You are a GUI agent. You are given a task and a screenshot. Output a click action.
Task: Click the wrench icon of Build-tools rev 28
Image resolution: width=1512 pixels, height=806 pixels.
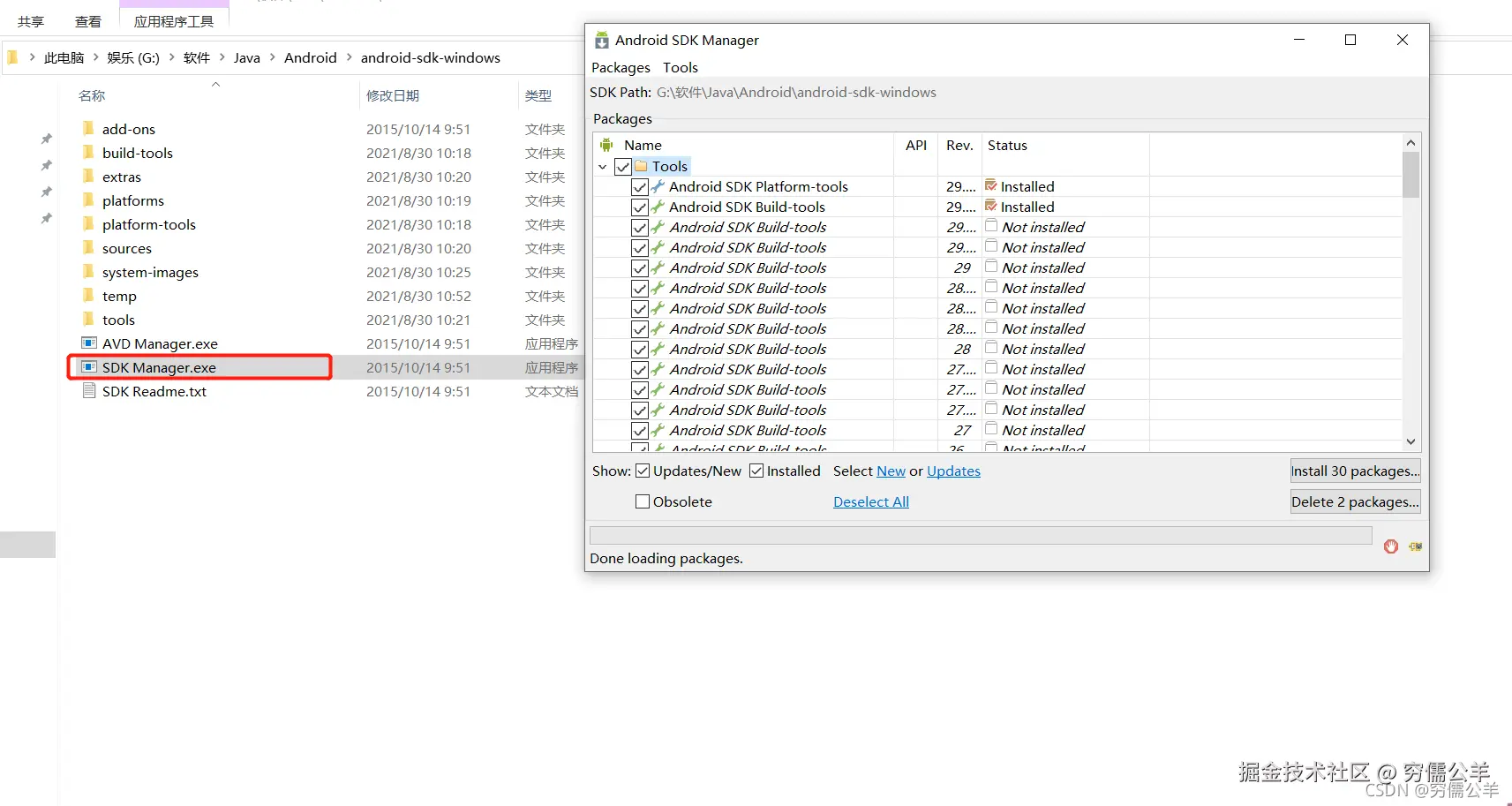pyautogui.click(x=658, y=349)
